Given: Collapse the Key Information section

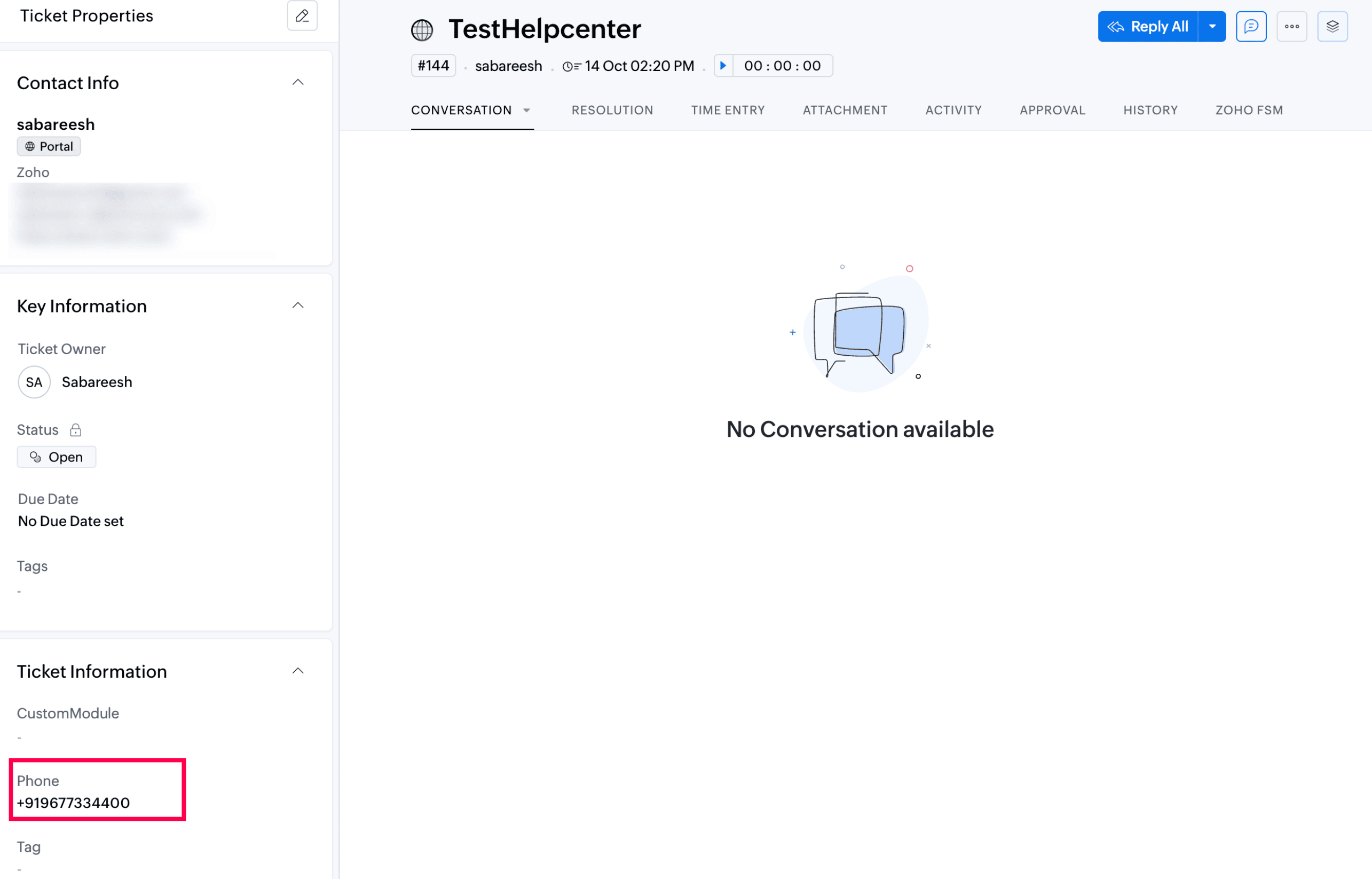Looking at the screenshot, I should point(298,306).
